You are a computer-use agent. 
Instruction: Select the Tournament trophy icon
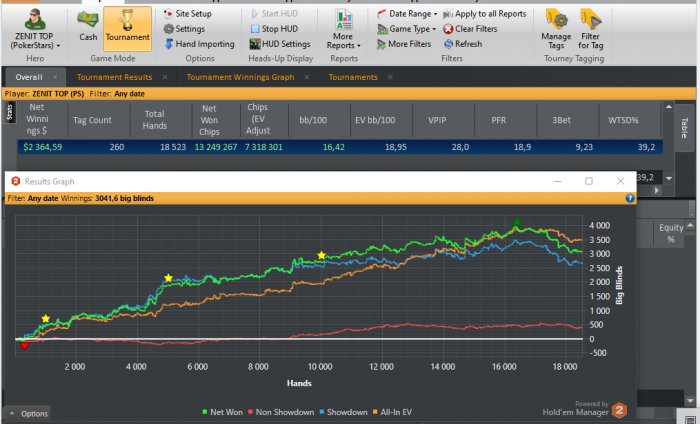(x=127, y=20)
